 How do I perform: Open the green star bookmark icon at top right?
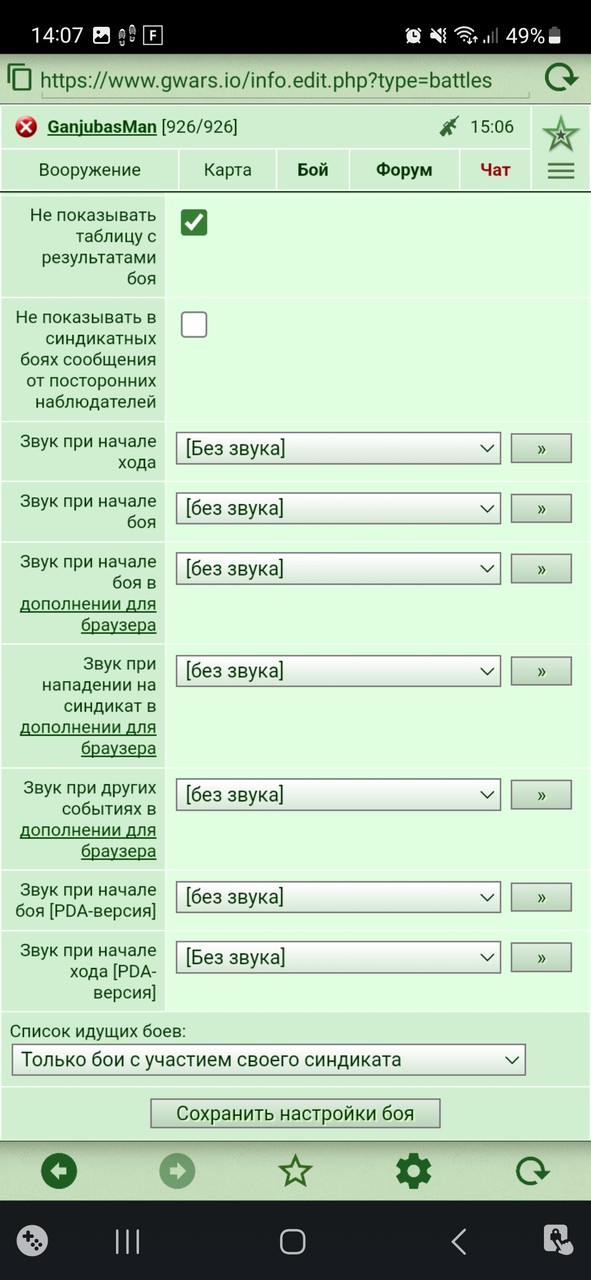561,131
